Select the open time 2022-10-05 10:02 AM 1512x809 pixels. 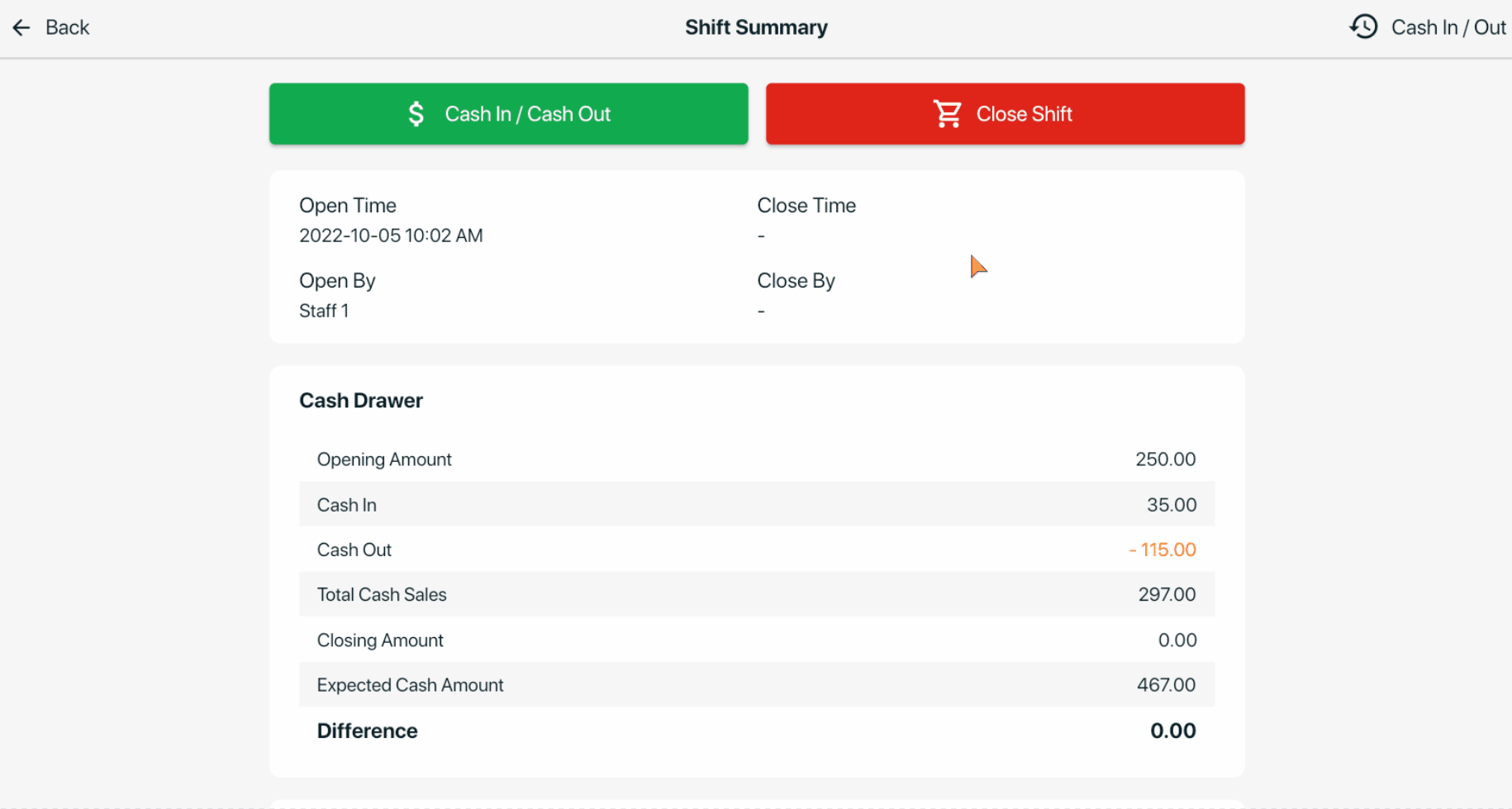click(x=391, y=236)
